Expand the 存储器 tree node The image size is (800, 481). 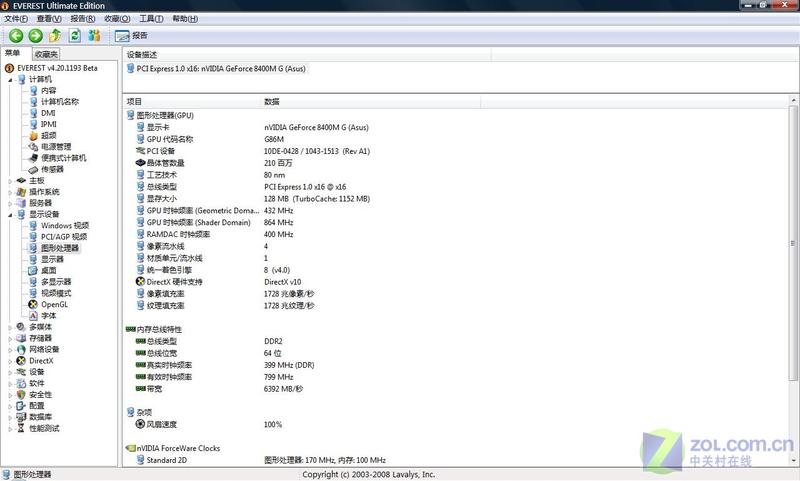[x=10, y=338]
